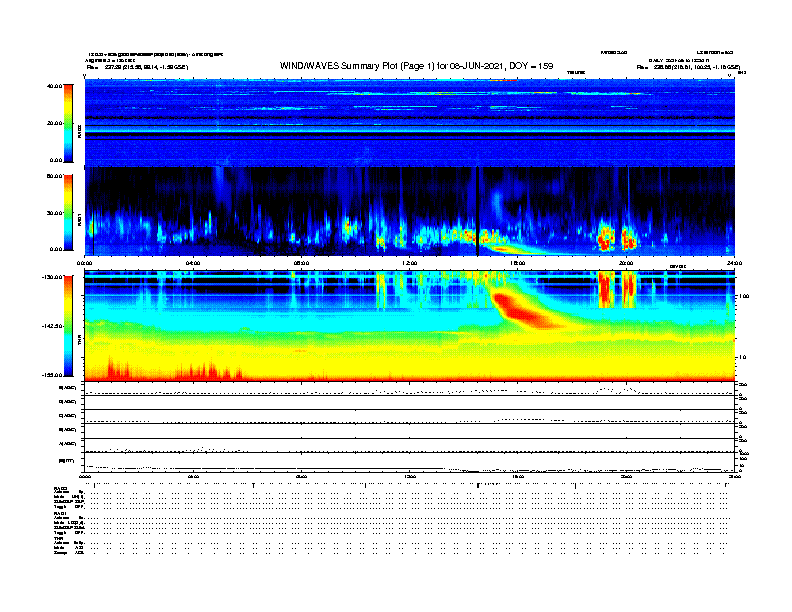Select the 20:00 time axis label
Image resolution: width=792 pixels, height=612 pixels.
tap(625, 263)
